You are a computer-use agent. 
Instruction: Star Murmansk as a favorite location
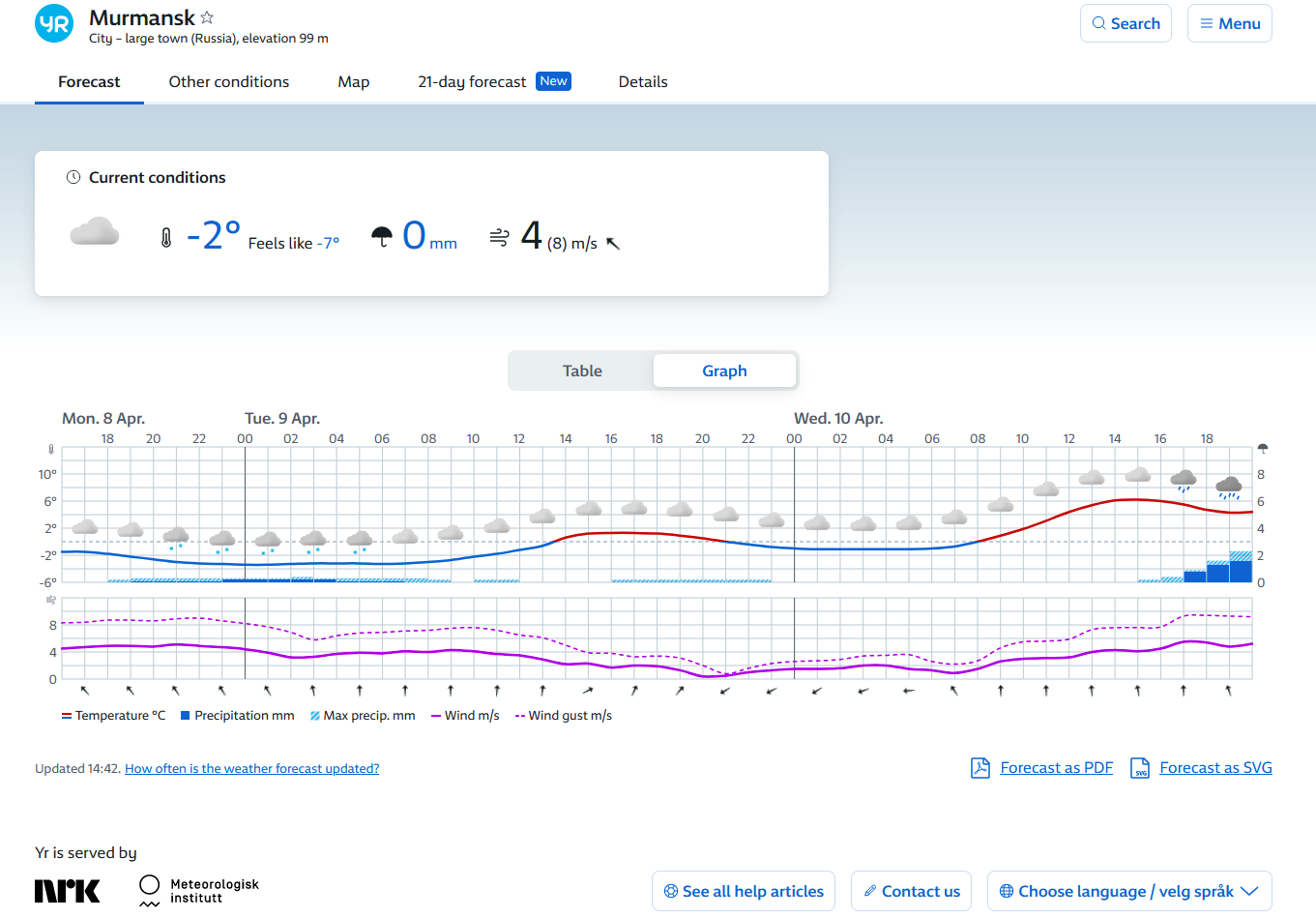tap(207, 17)
